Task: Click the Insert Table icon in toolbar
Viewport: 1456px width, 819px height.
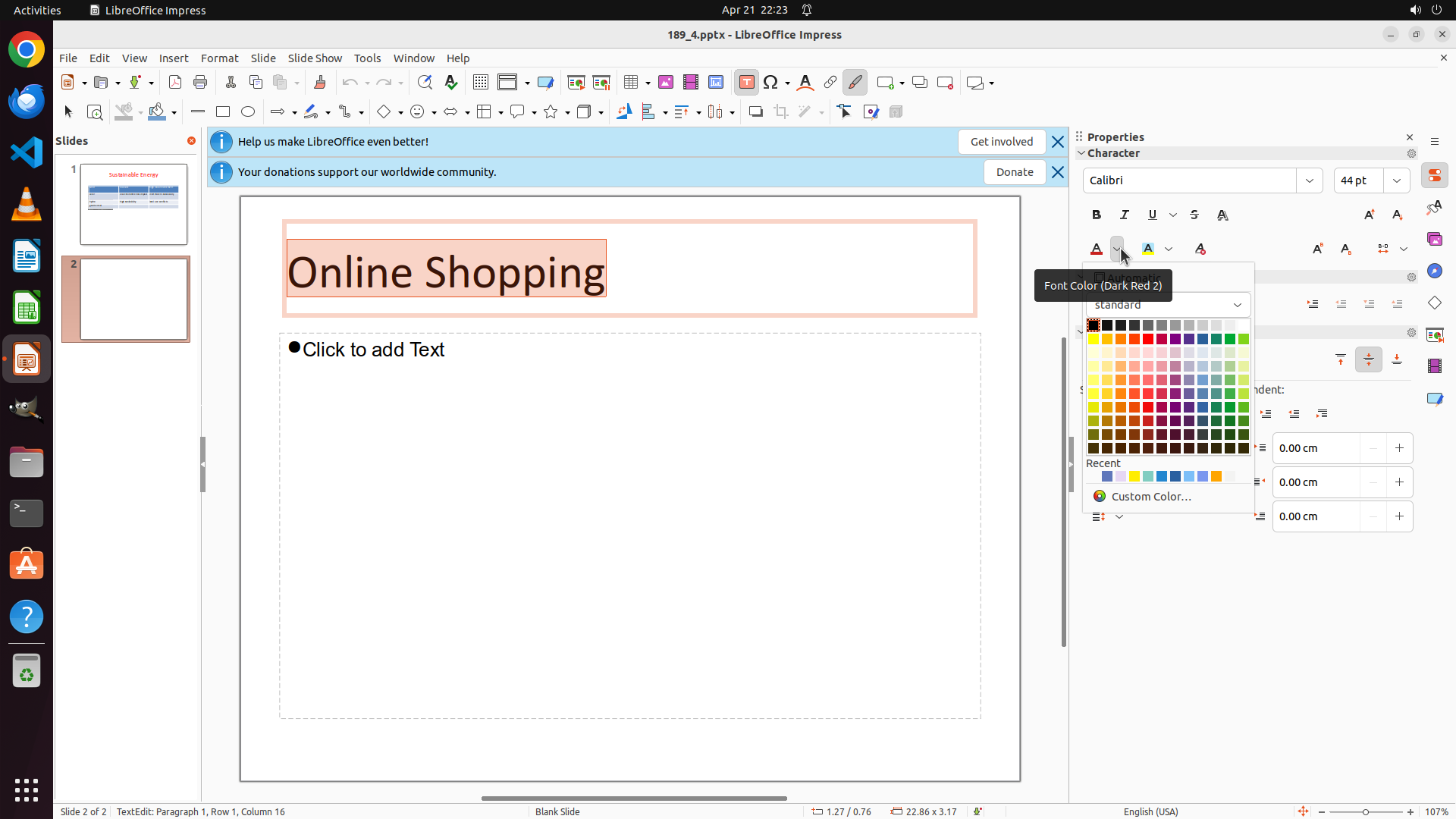Action: pyautogui.click(x=631, y=83)
